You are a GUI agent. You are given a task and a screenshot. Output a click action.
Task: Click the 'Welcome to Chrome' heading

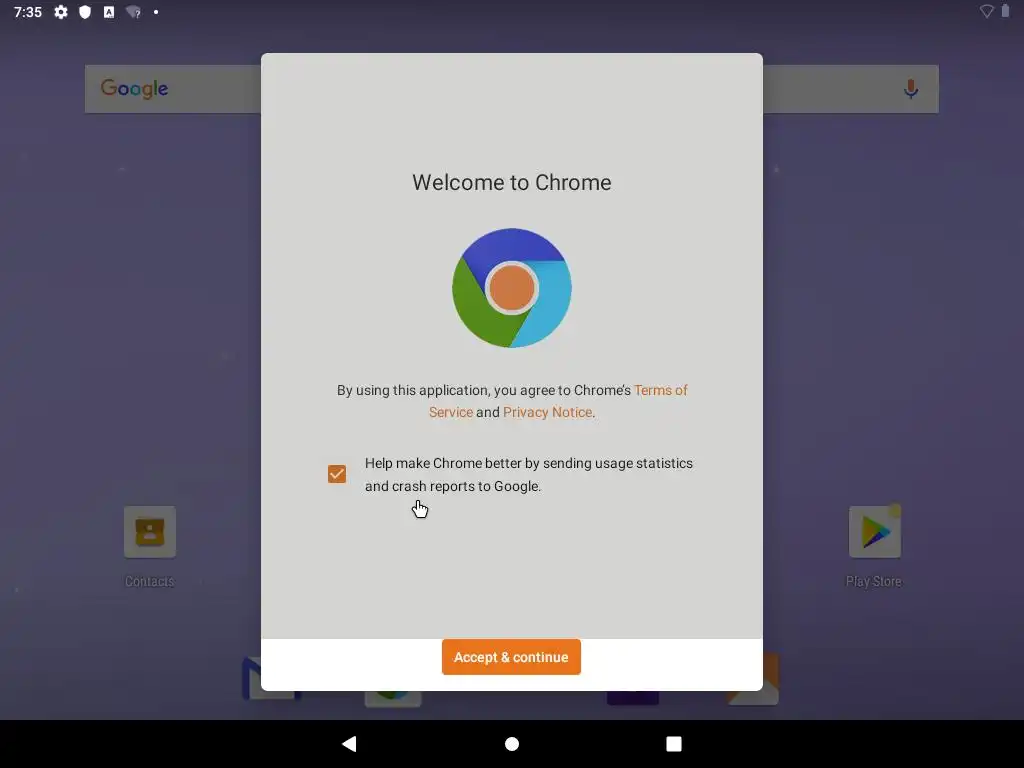click(x=512, y=182)
